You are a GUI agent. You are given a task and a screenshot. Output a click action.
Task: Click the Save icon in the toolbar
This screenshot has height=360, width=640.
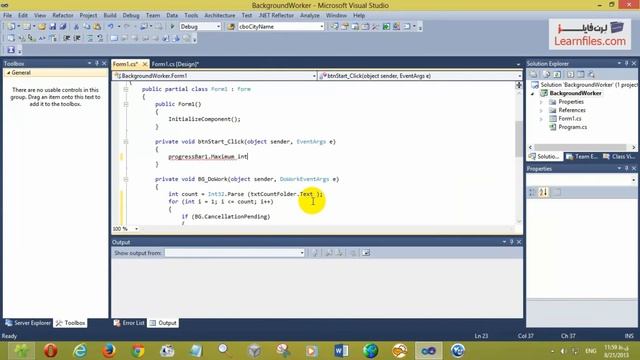tap(53, 27)
